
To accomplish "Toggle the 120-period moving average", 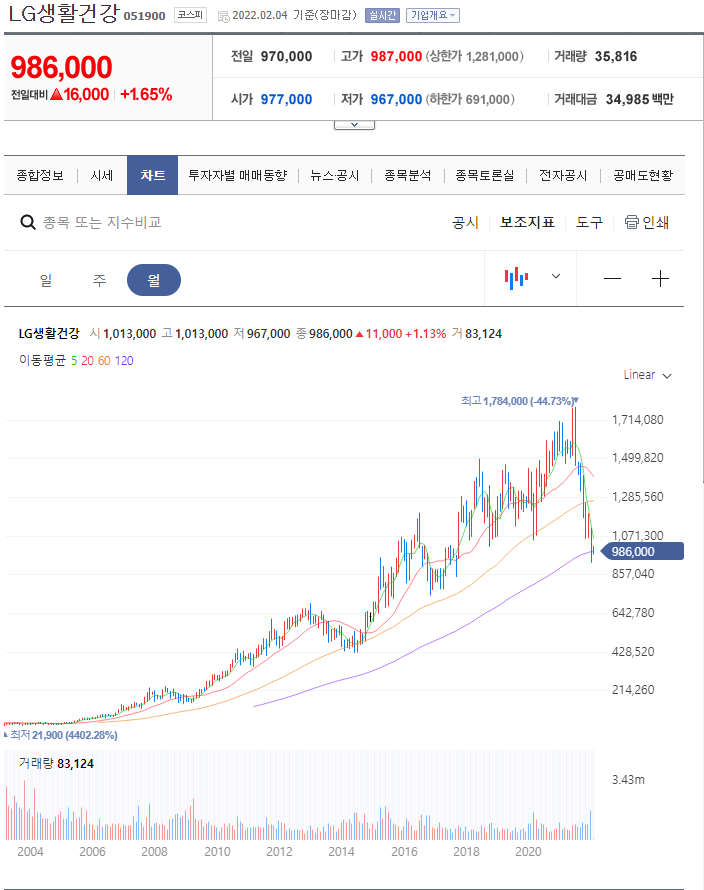I will 124,360.
